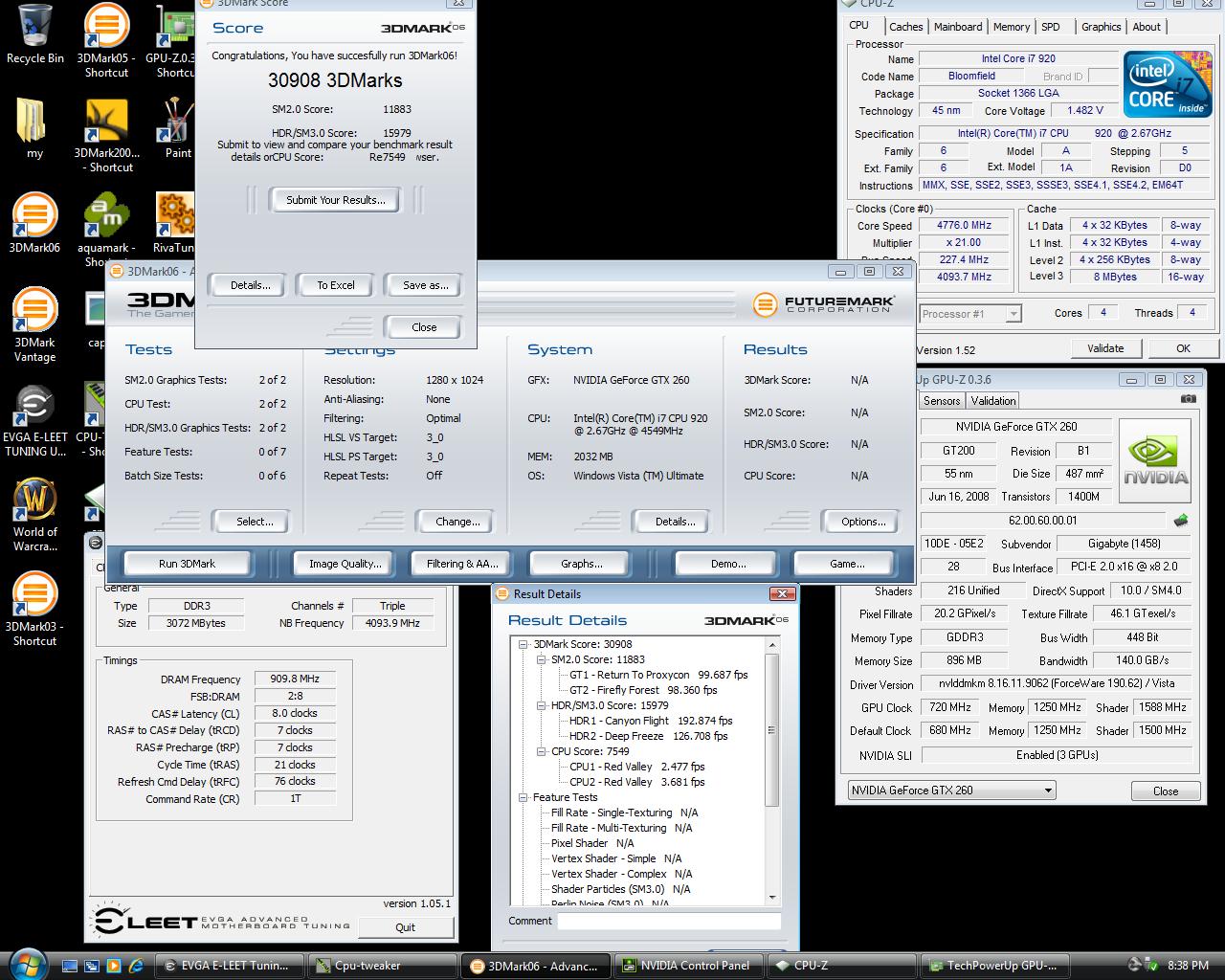The height and width of the screenshot is (980, 1225).
Task: Click the Comment input field
Action: tap(669, 921)
